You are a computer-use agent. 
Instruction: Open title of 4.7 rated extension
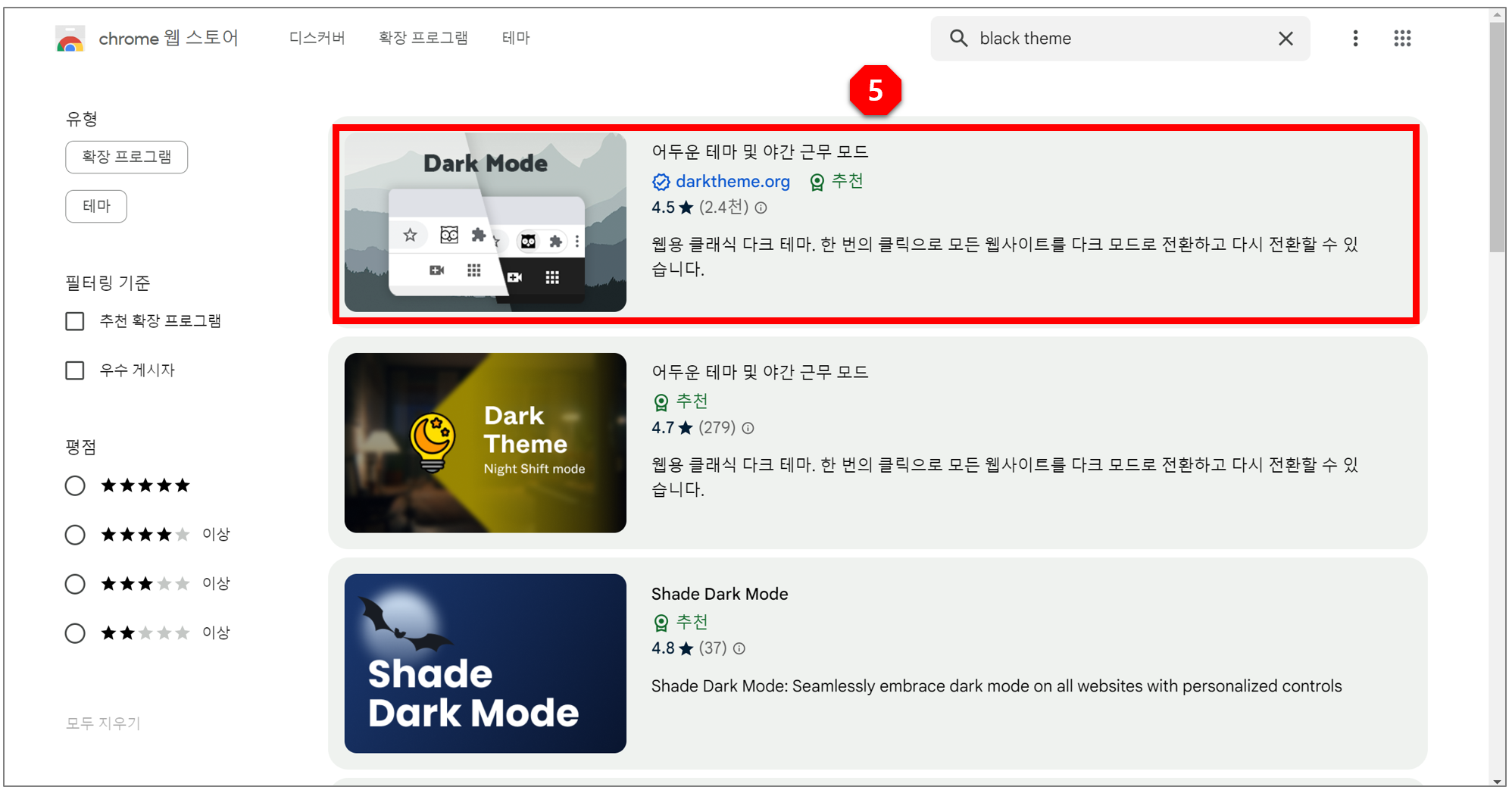point(760,372)
